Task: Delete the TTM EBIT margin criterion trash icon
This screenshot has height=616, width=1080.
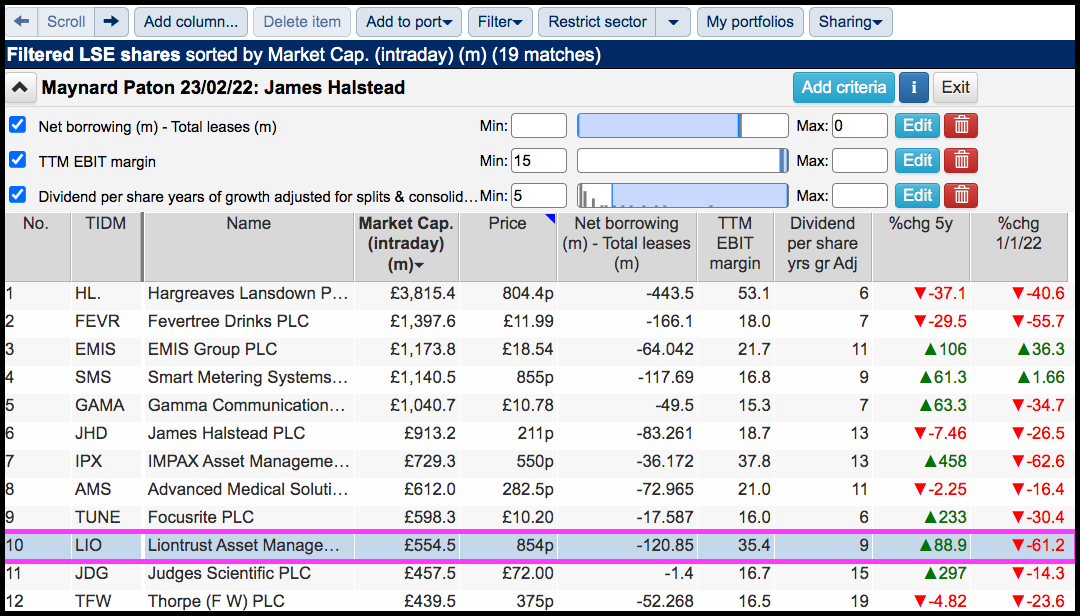Action: [x=962, y=161]
